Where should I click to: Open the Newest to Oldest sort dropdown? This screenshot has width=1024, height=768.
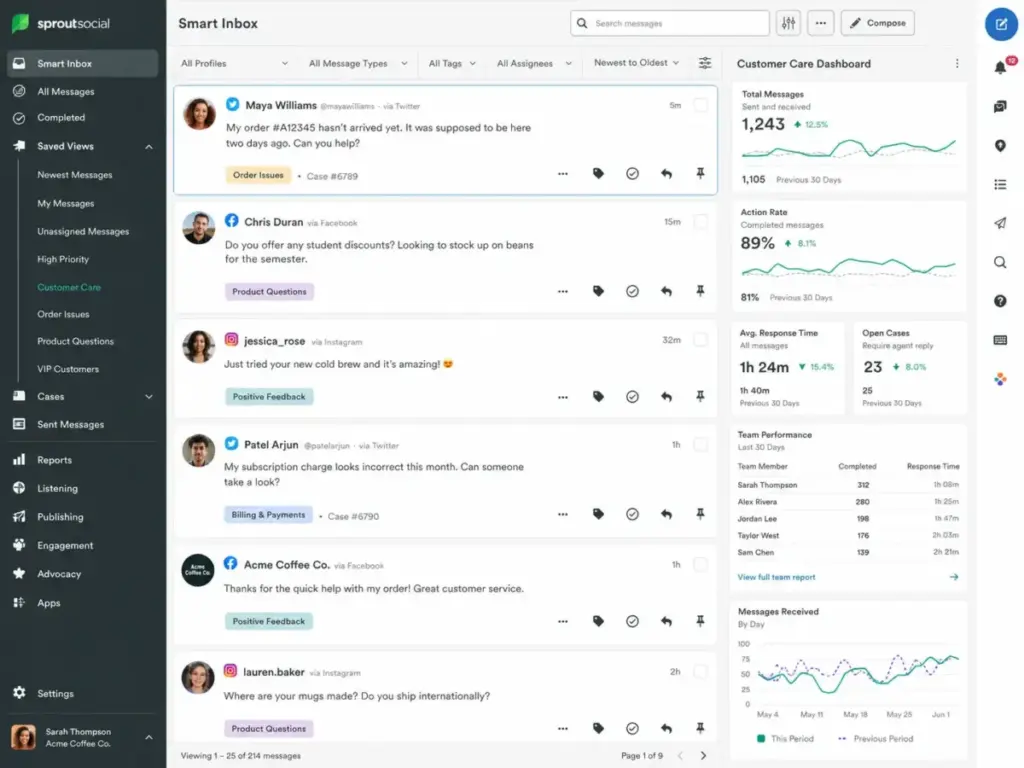point(636,63)
